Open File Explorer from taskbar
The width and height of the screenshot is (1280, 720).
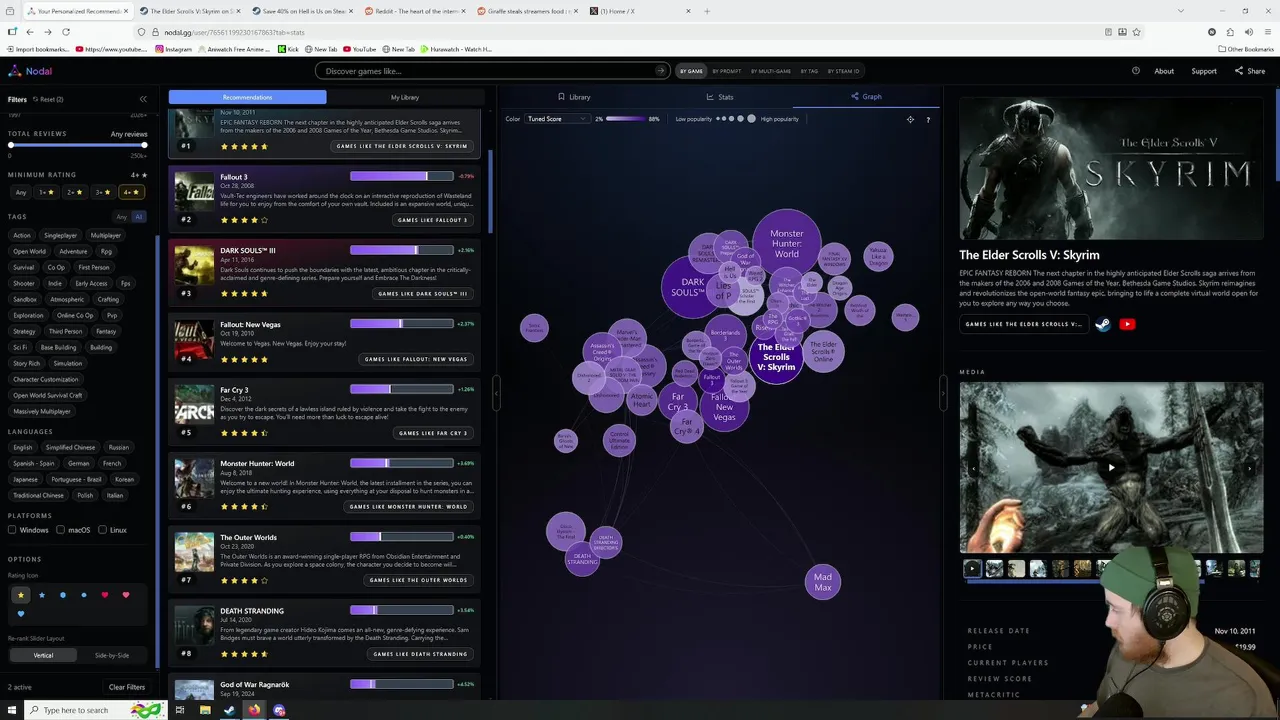(x=204, y=710)
